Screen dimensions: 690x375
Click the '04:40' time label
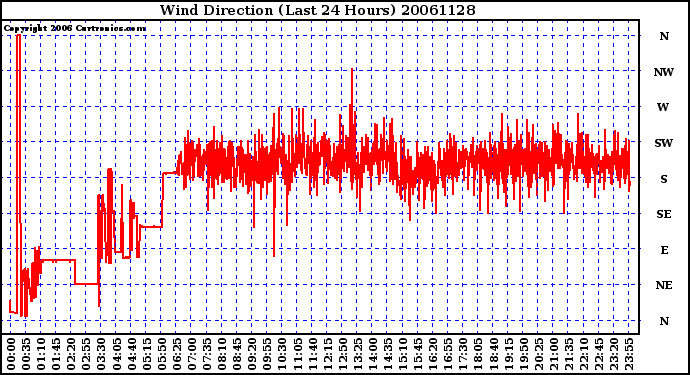pos(131,355)
